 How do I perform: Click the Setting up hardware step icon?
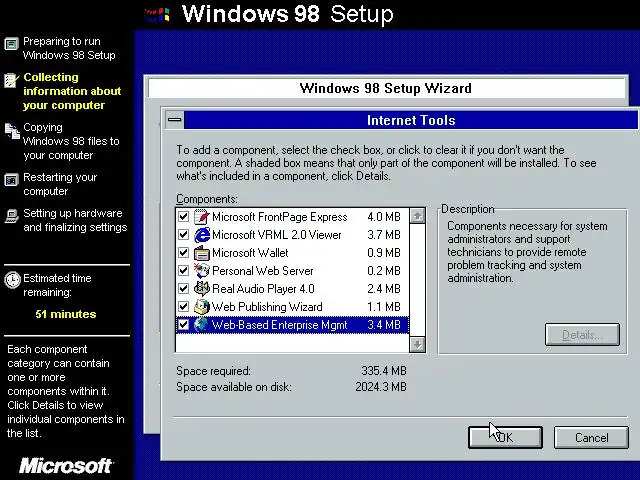coord(11,216)
